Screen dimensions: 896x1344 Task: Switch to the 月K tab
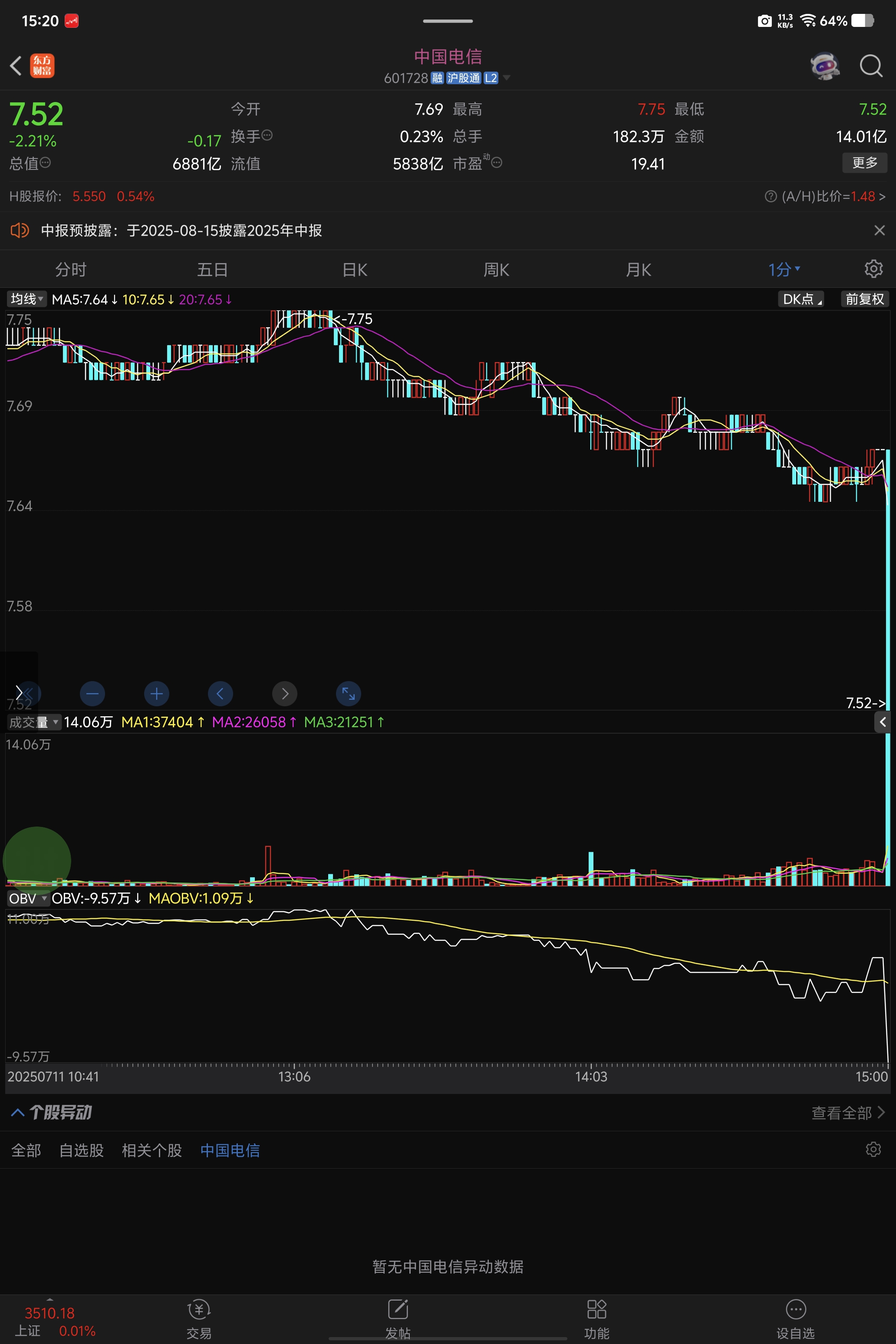pyautogui.click(x=638, y=269)
